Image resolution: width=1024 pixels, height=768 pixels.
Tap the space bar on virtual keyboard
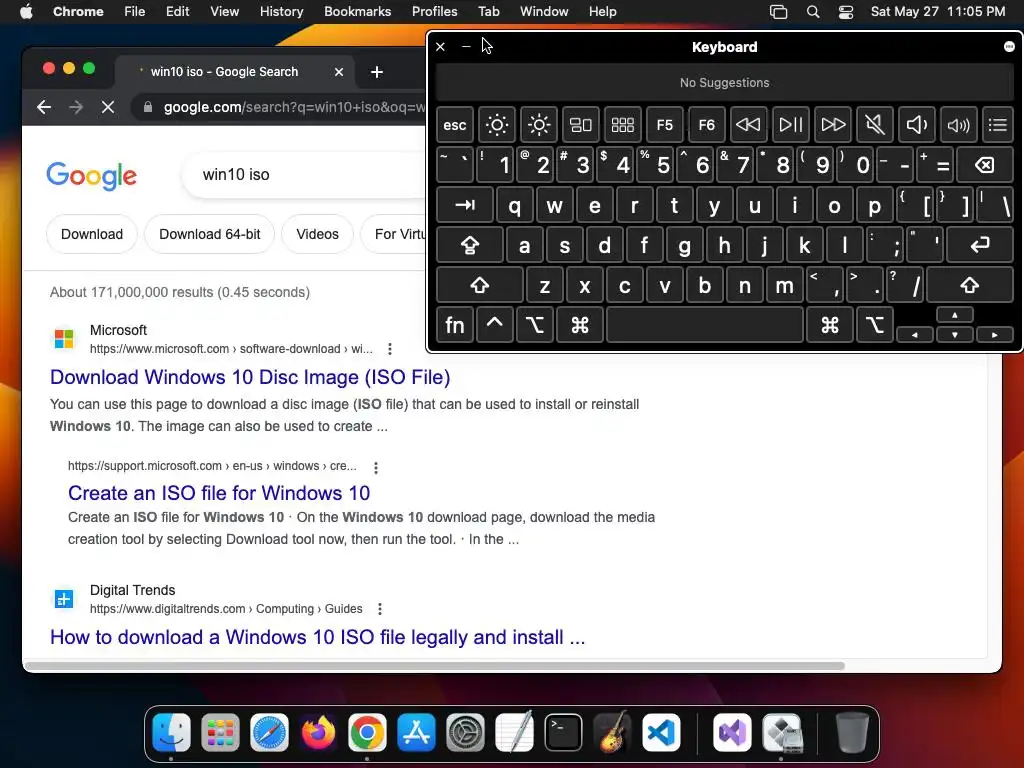pos(705,325)
